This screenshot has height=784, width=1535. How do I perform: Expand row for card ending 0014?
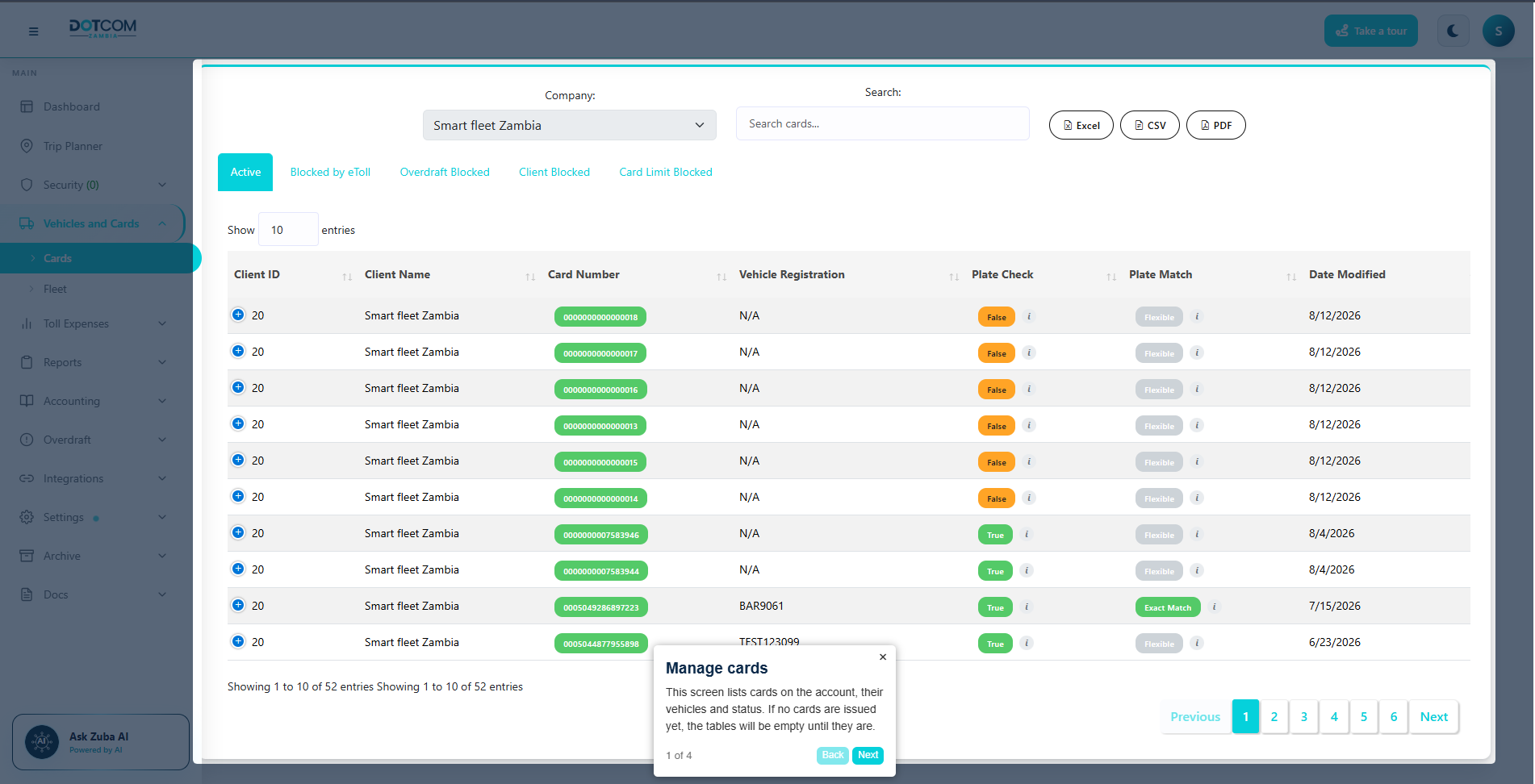tap(238, 496)
